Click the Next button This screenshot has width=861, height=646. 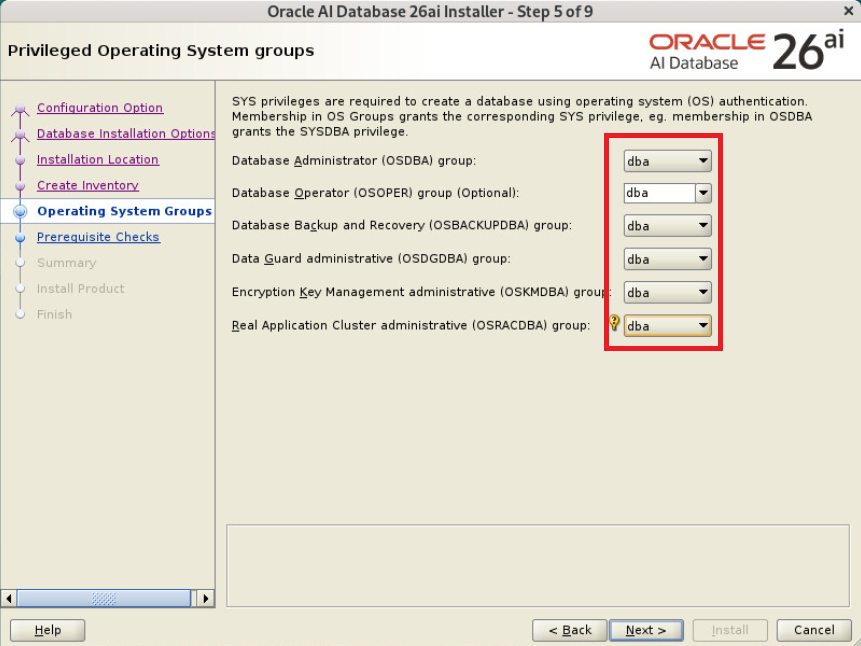point(646,630)
